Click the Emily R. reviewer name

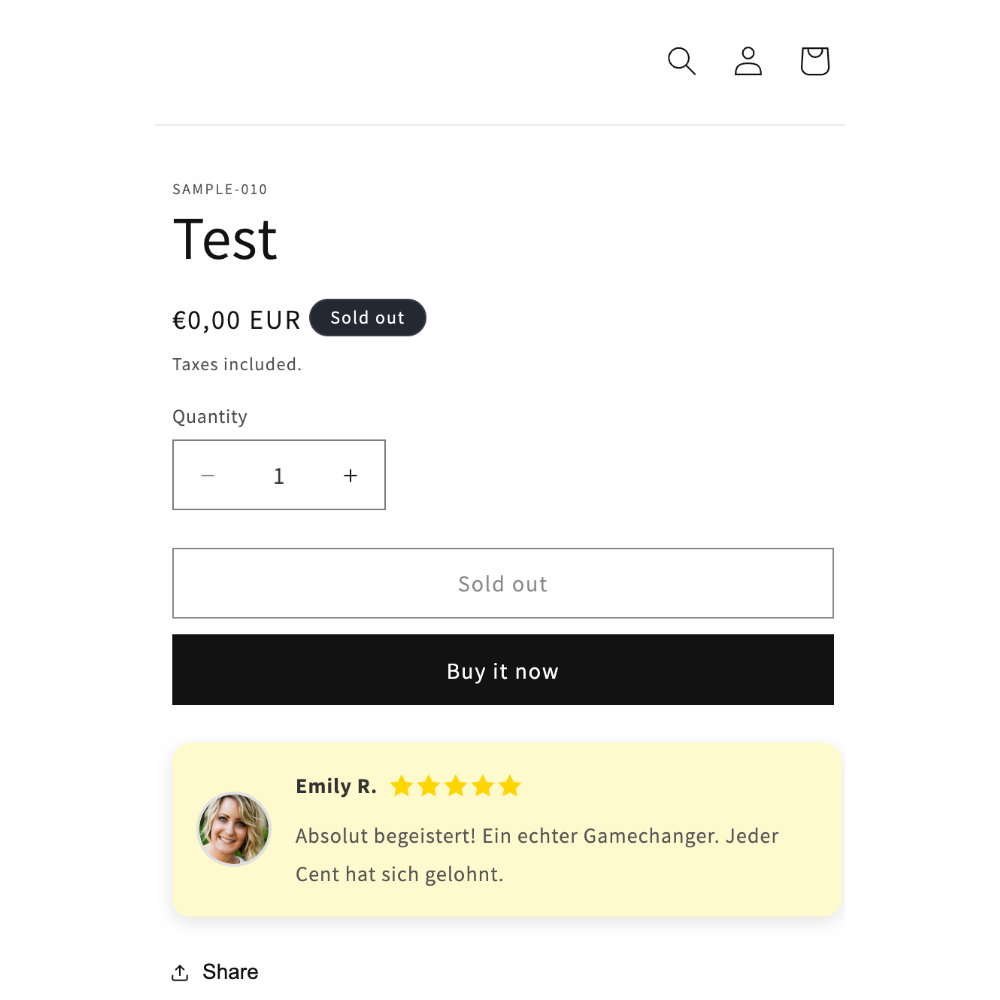pyautogui.click(x=336, y=786)
